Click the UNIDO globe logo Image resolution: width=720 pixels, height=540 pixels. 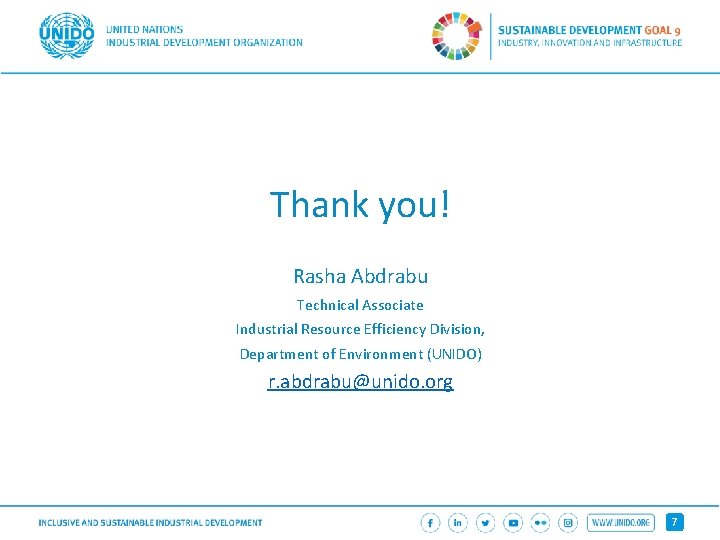click(x=67, y=36)
